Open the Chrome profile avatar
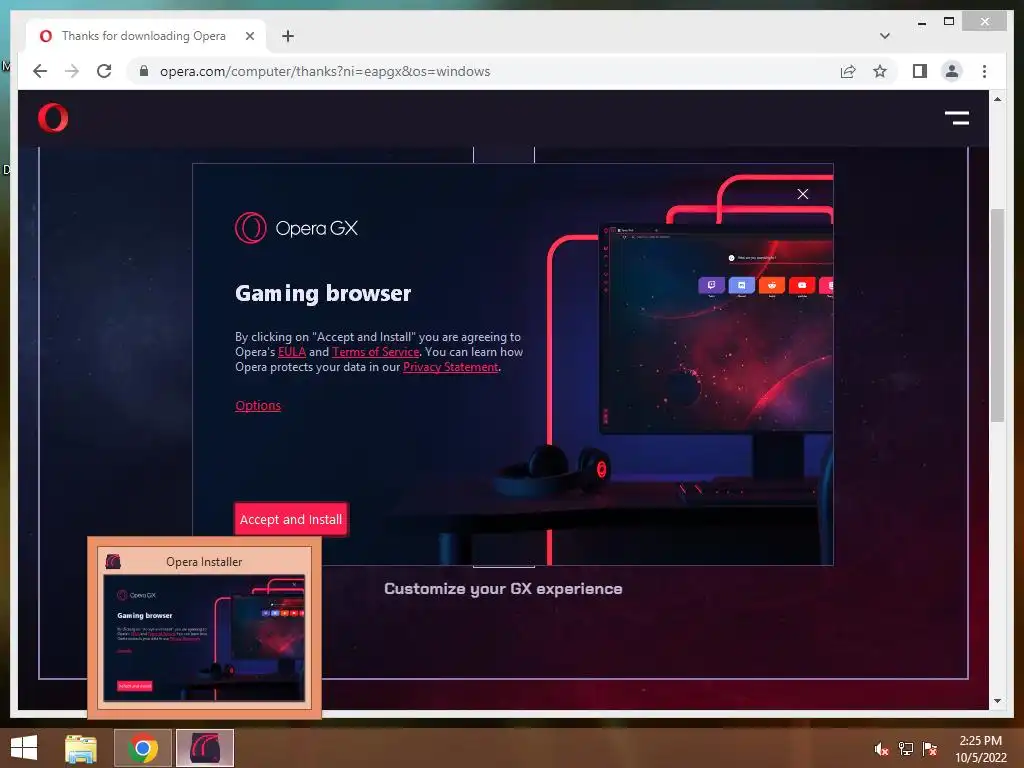 point(952,71)
